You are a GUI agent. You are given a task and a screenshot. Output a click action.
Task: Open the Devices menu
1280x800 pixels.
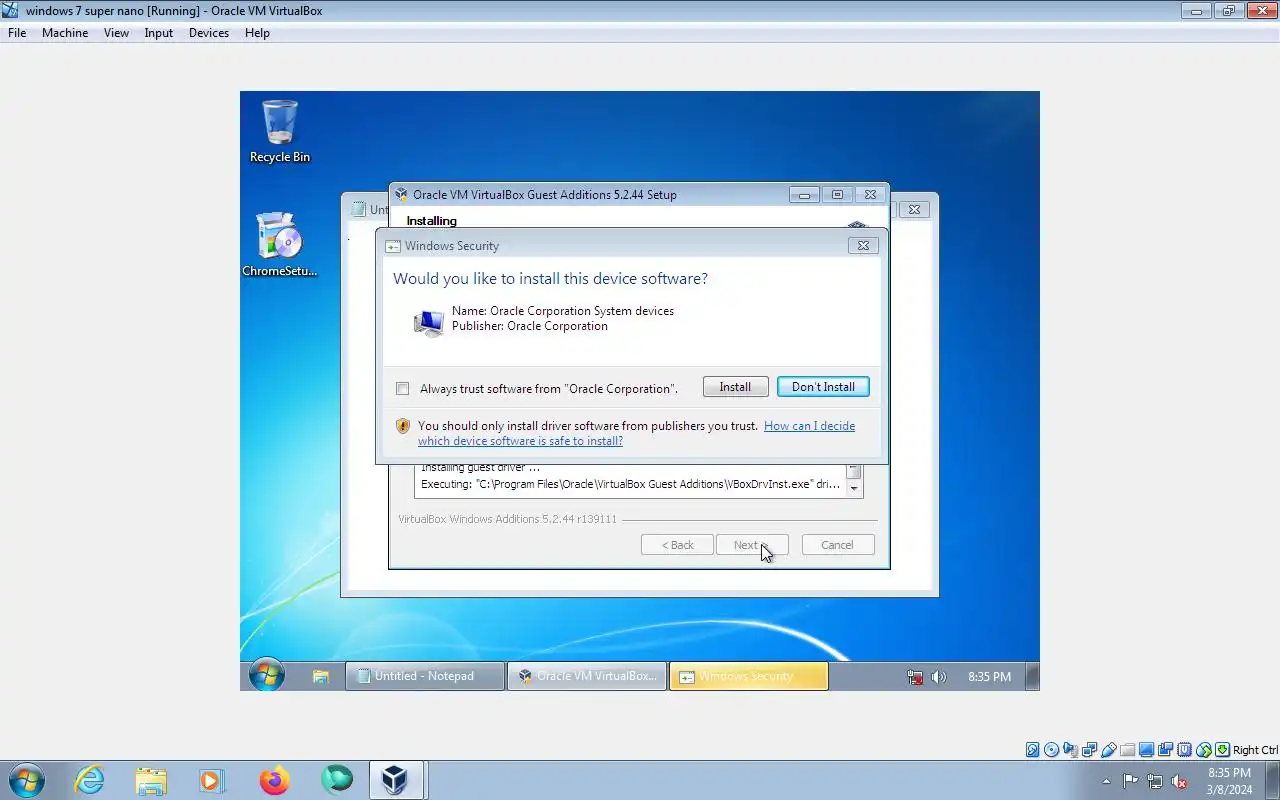208,33
